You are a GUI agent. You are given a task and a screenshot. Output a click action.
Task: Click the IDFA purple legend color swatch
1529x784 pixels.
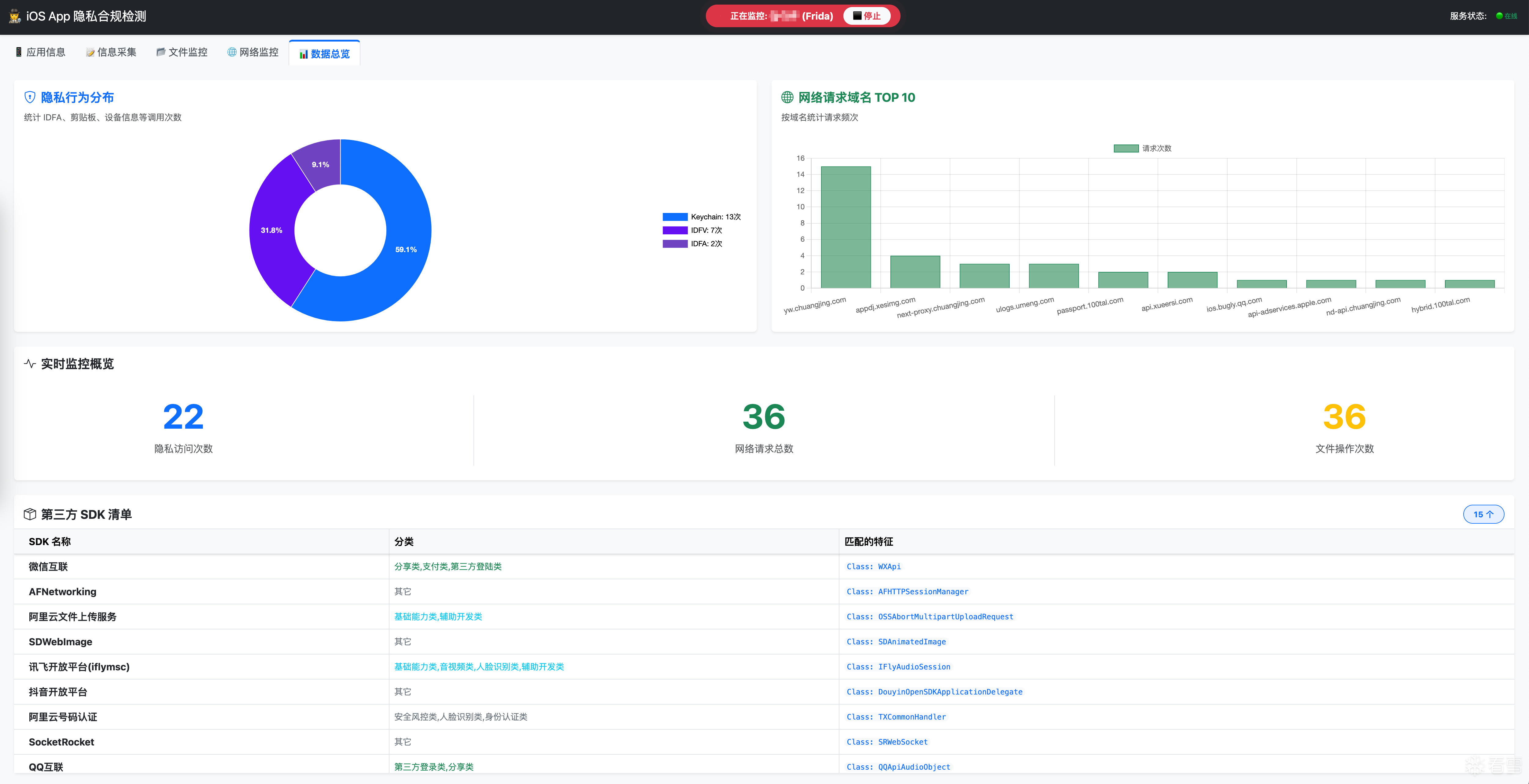pyautogui.click(x=675, y=244)
